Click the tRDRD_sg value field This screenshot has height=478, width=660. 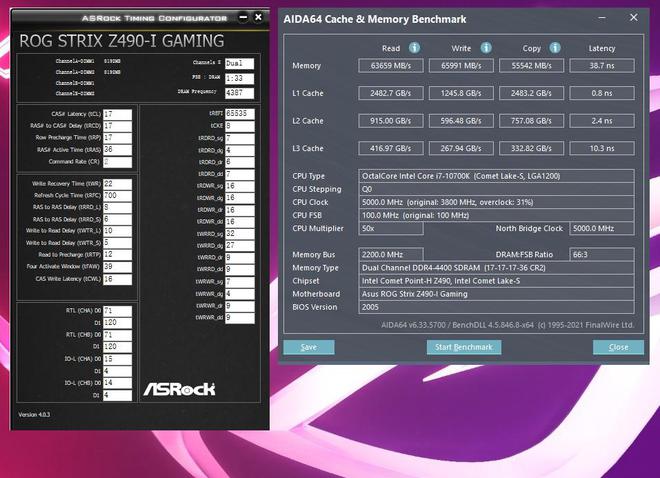240,138
